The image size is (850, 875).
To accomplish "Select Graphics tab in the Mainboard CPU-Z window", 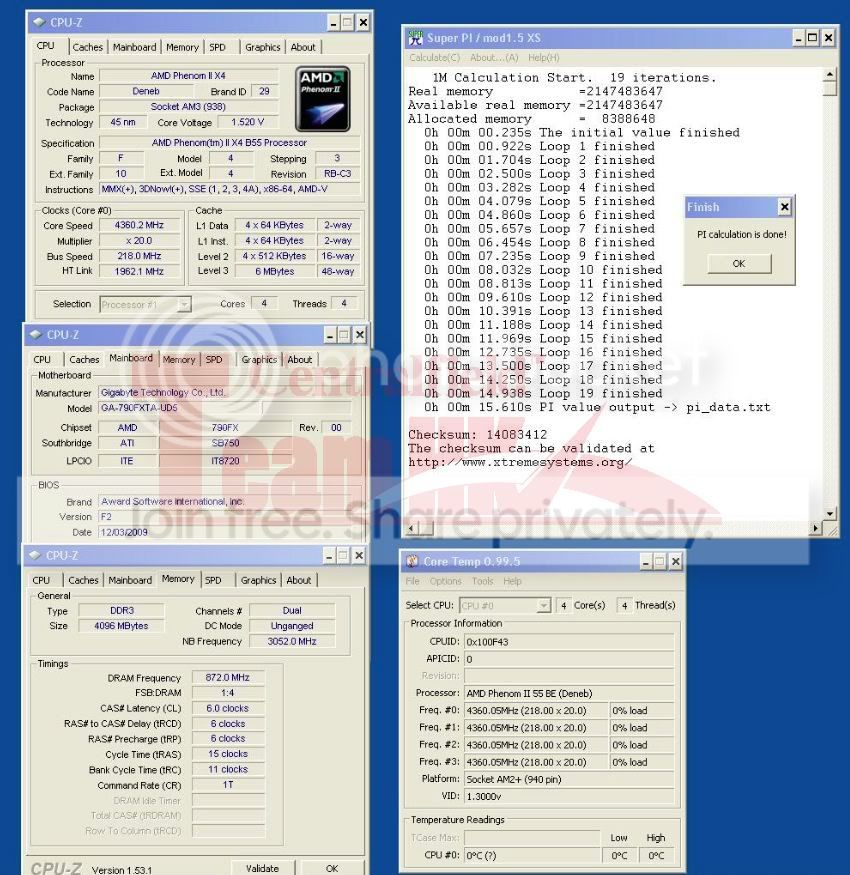I will (x=259, y=360).
